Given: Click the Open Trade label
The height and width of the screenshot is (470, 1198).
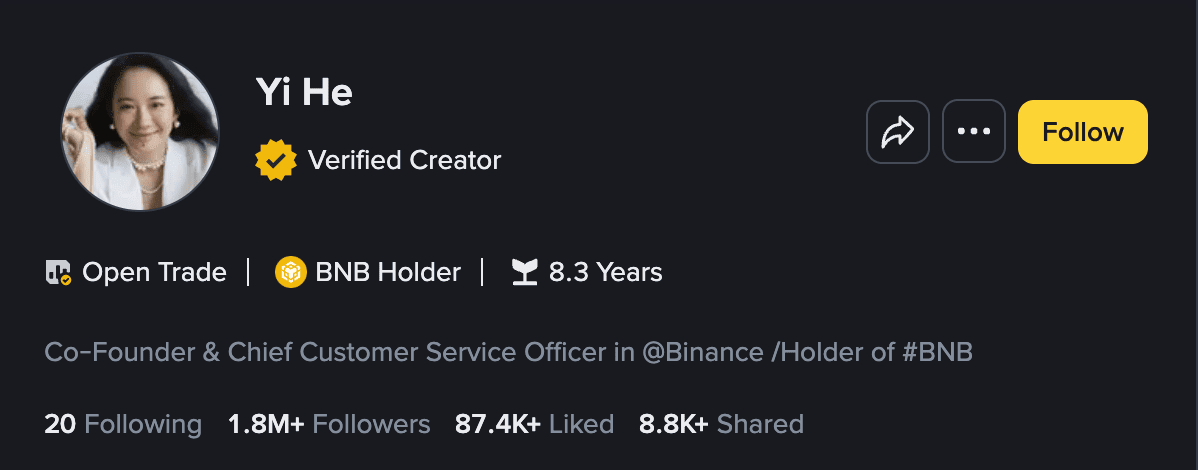Looking at the screenshot, I should [154, 272].
